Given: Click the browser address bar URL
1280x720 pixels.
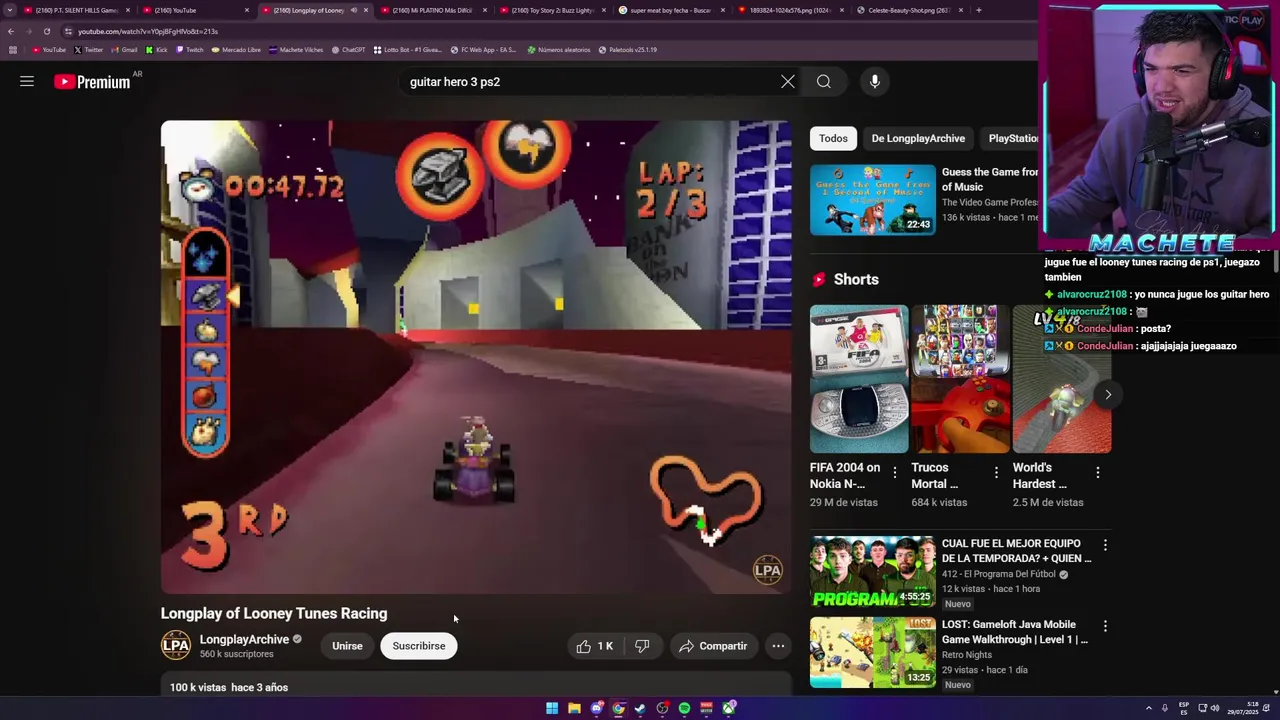Looking at the screenshot, I should [x=148, y=31].
